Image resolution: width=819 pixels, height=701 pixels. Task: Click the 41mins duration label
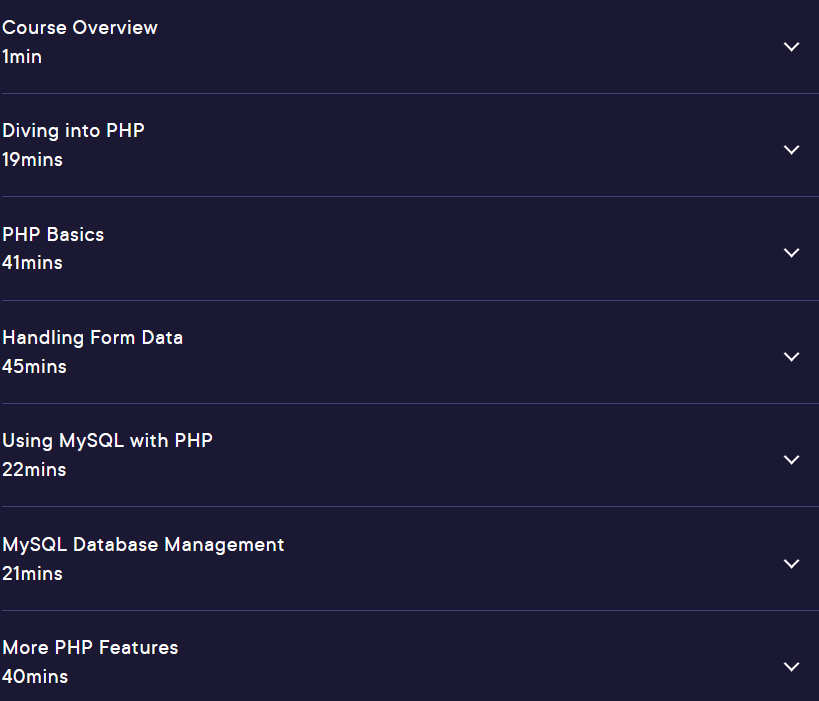(x=32, y=262)
